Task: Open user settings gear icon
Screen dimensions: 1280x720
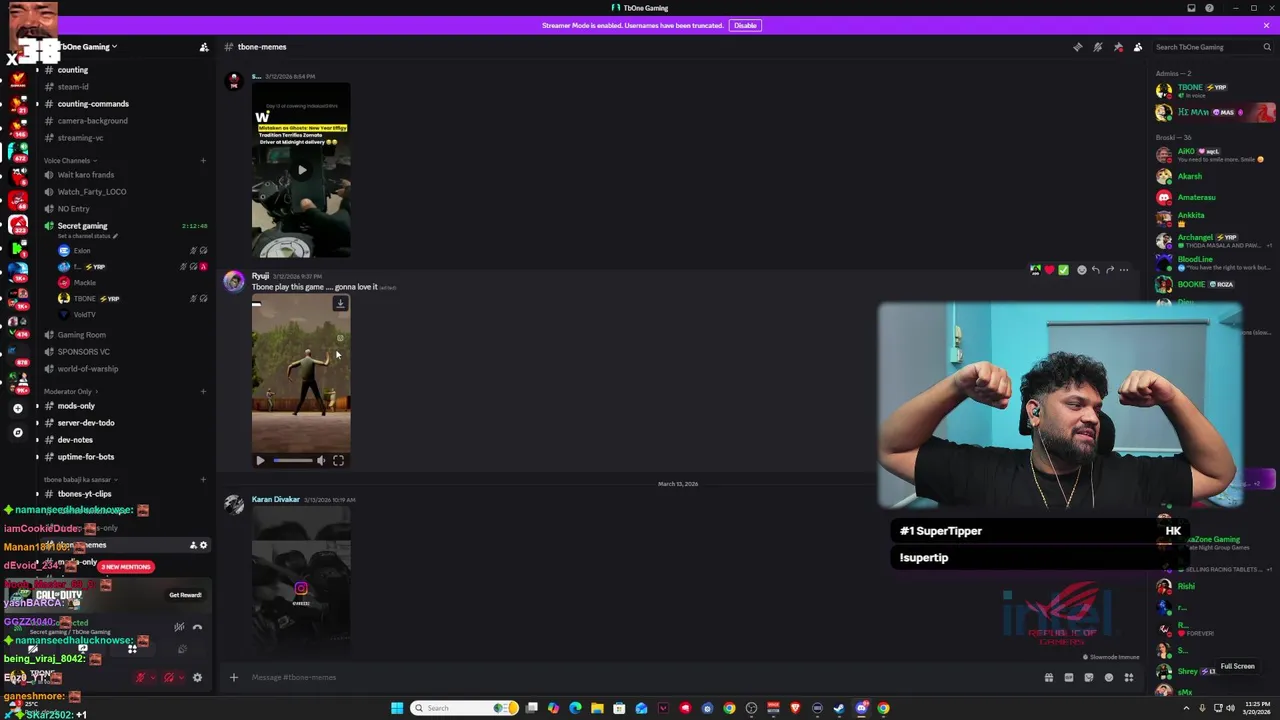Action: point(197,678)
